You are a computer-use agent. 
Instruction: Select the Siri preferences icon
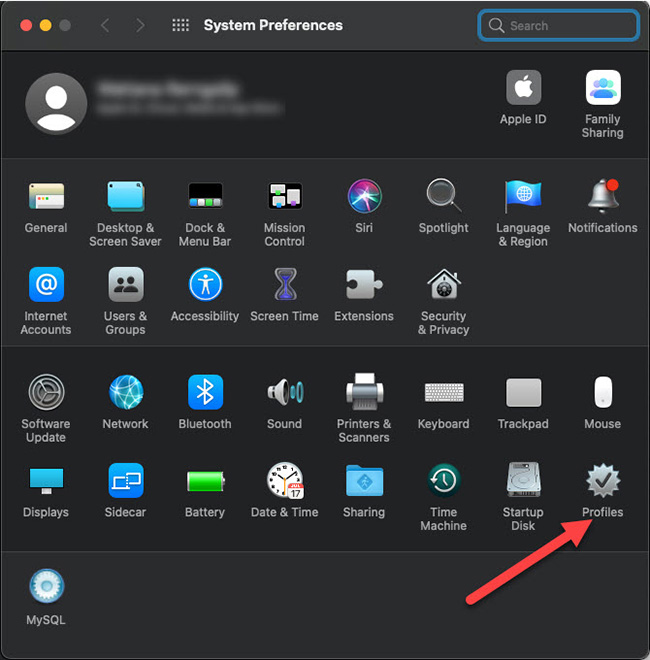364,197
